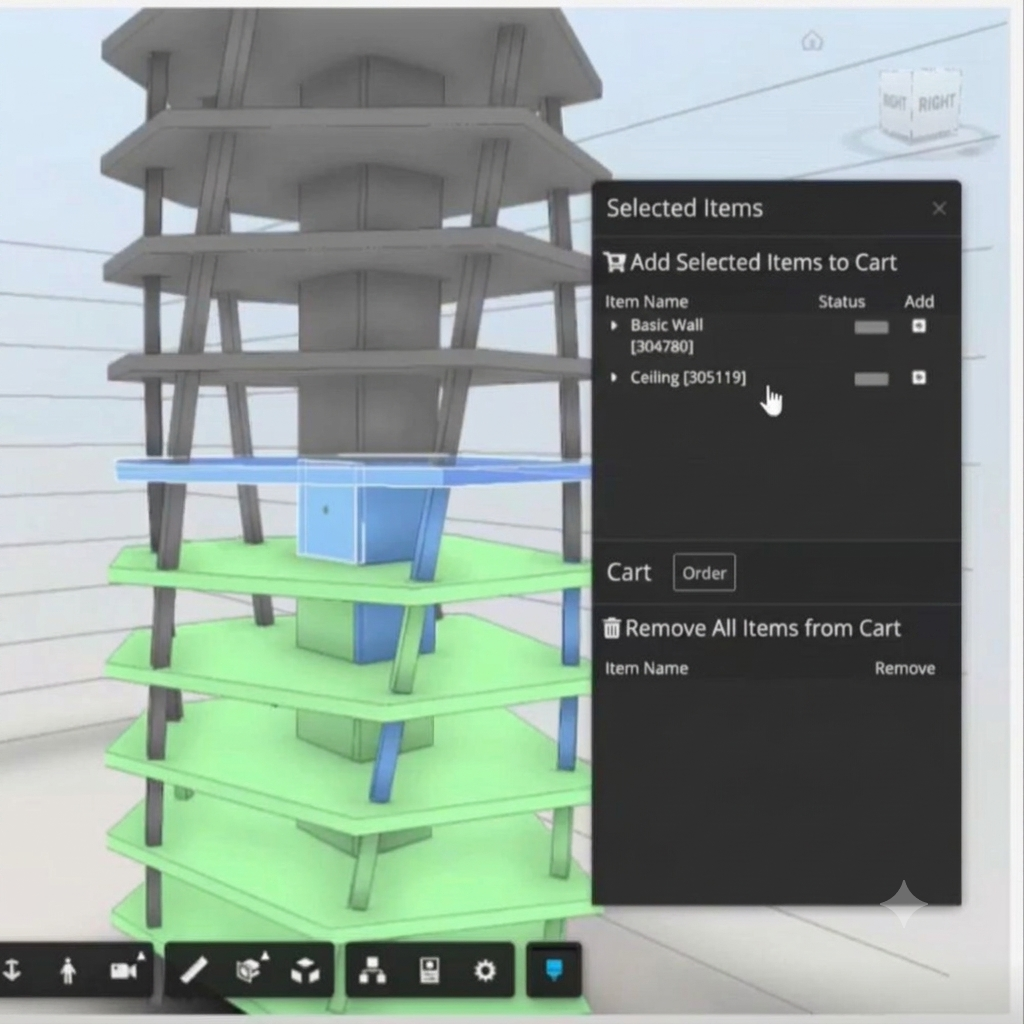
Task: Select the measure ruler tool
Action: [x=193, y=970]
